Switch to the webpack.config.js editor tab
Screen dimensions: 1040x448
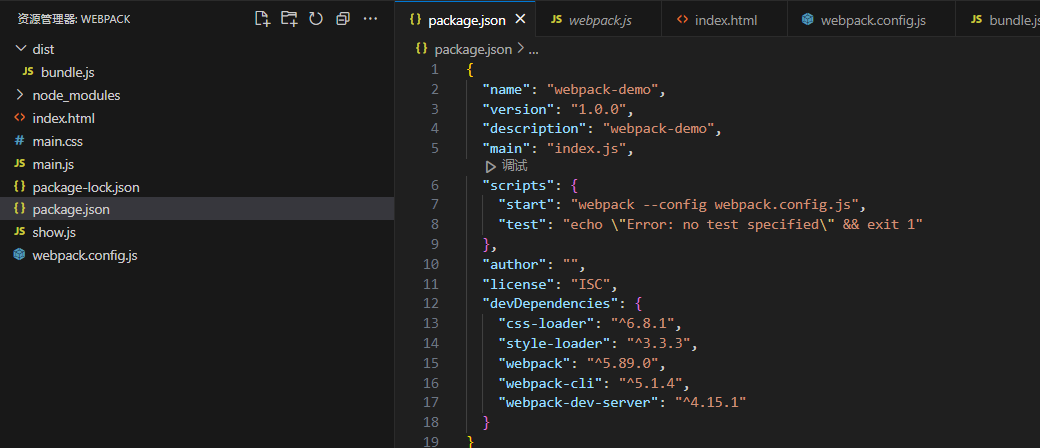click(871, 20)
